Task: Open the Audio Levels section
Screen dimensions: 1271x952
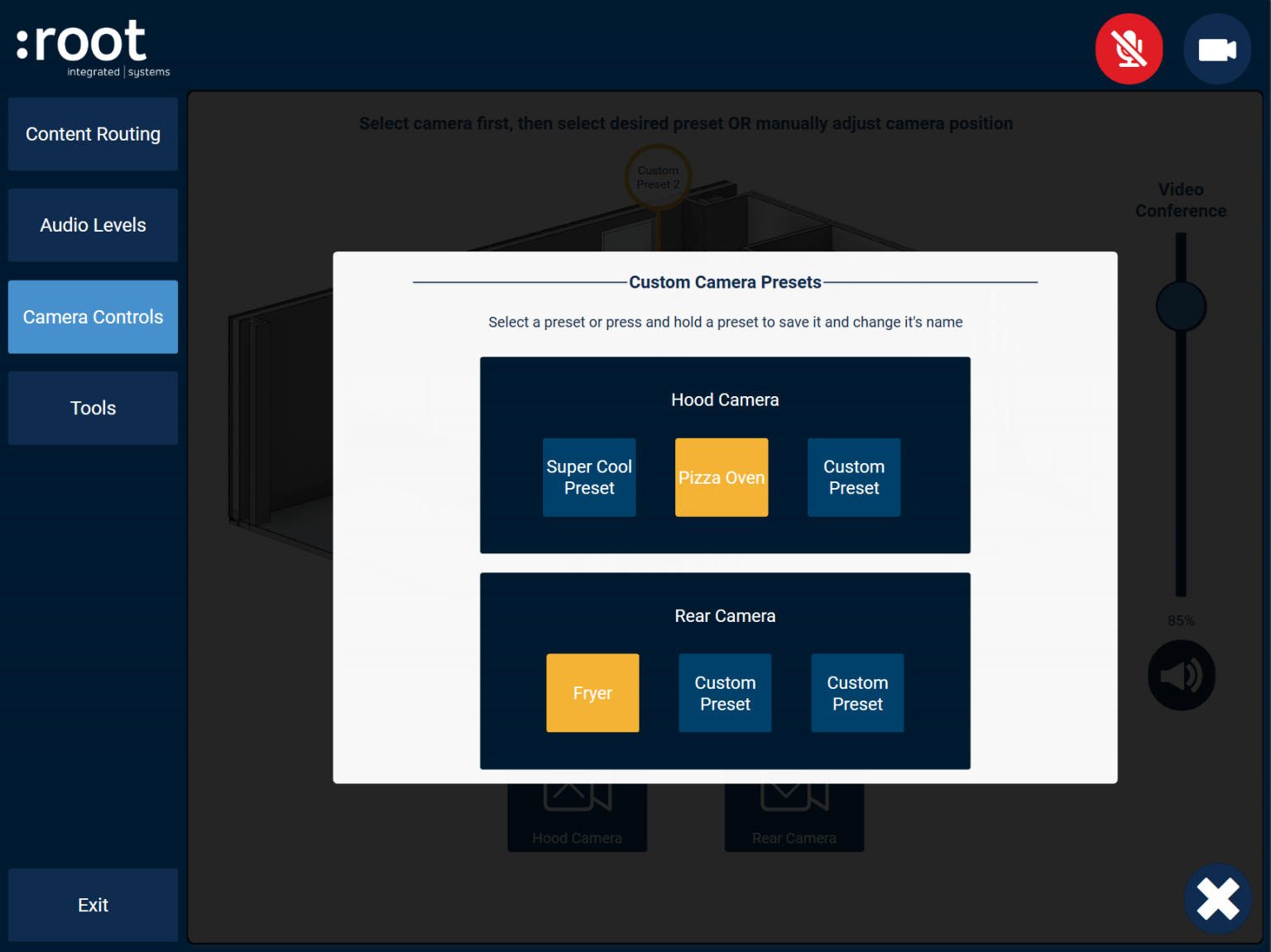Action: tap(93, 225)
